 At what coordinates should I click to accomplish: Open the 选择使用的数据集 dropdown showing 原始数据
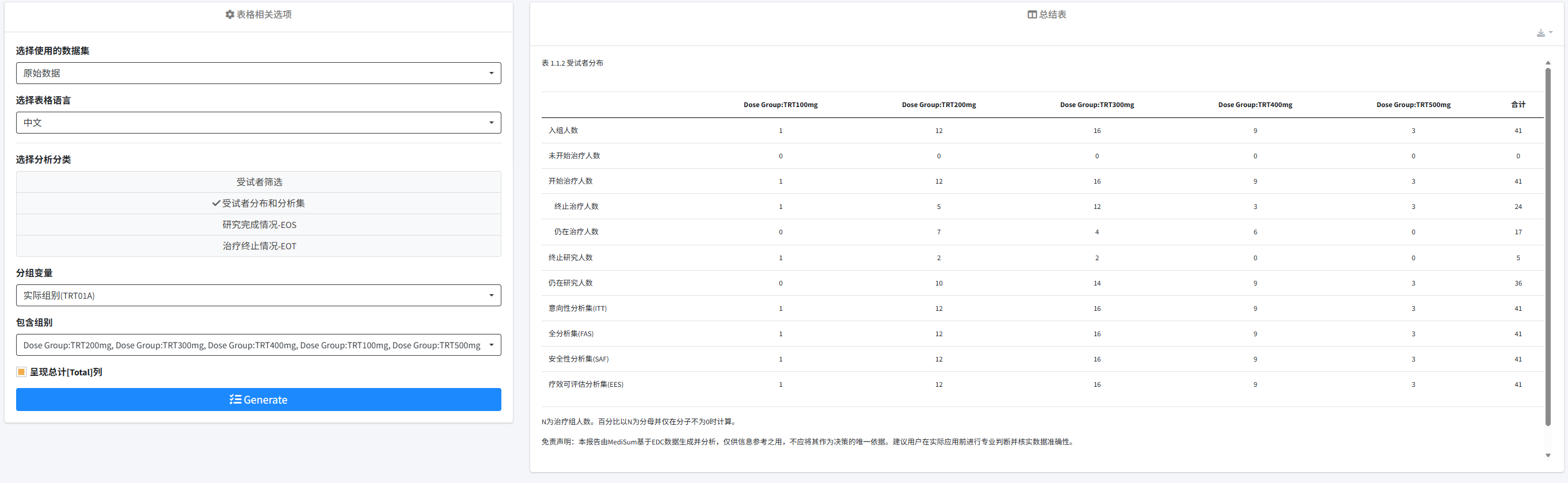coord(258,73)
